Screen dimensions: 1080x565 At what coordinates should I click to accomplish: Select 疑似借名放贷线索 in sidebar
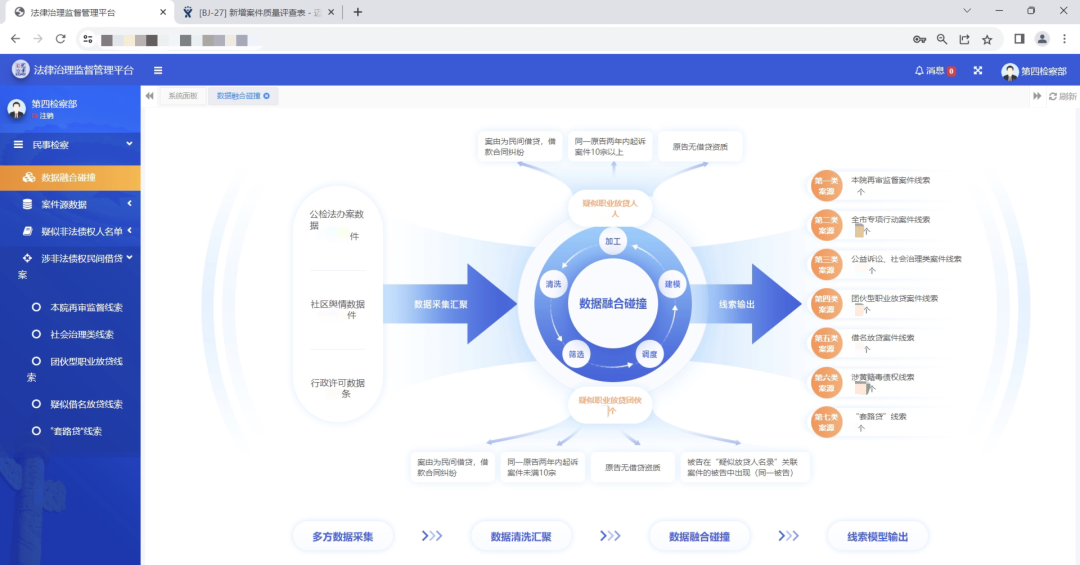point(86,404)
